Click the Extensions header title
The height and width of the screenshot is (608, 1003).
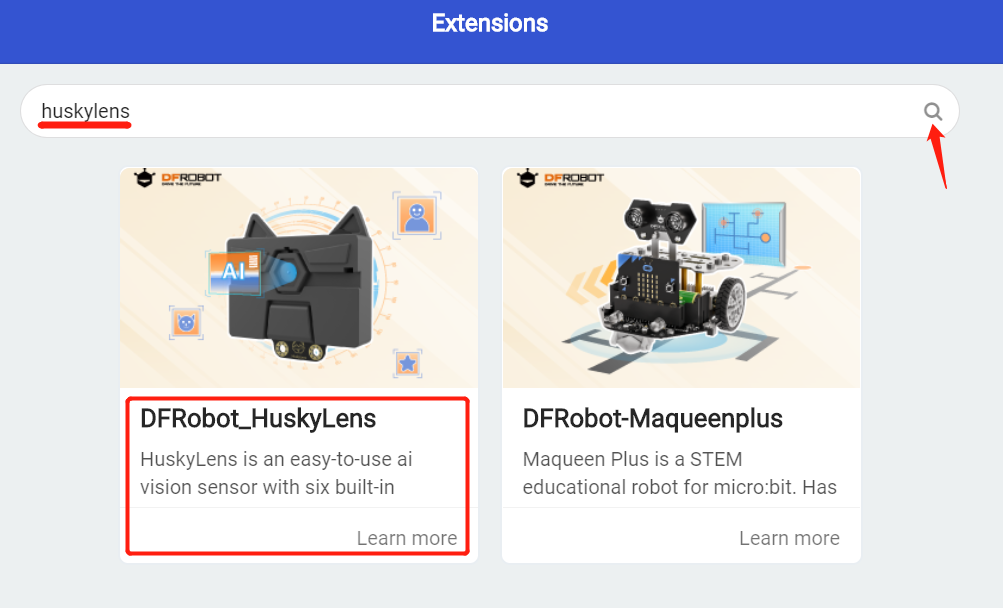490,24
